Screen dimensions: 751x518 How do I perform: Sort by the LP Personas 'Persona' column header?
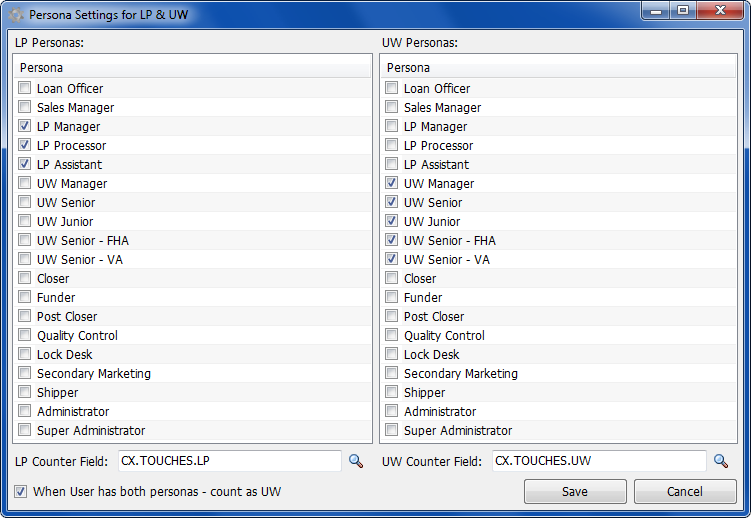tap(193, 68)
